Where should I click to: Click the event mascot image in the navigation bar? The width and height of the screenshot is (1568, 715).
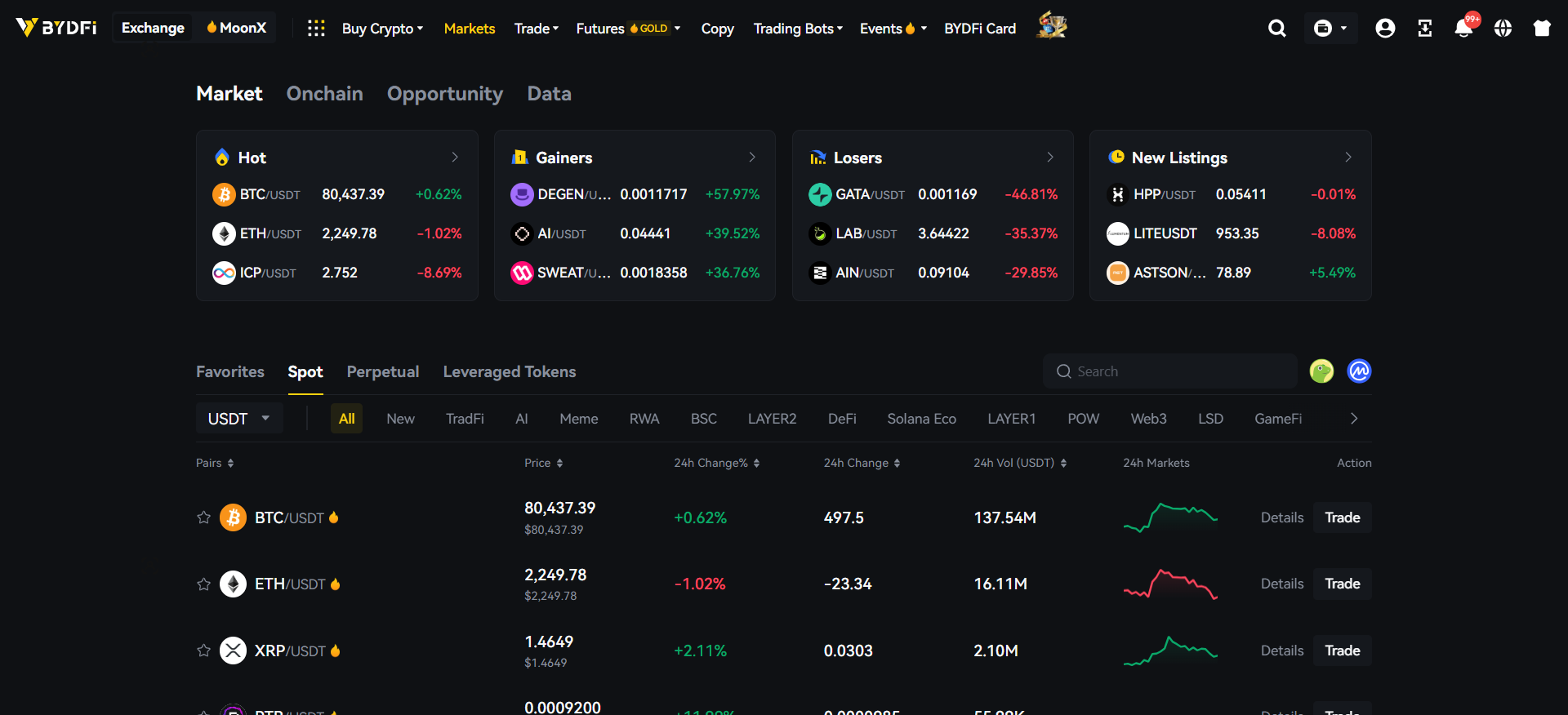click(x=1052, y=26)
